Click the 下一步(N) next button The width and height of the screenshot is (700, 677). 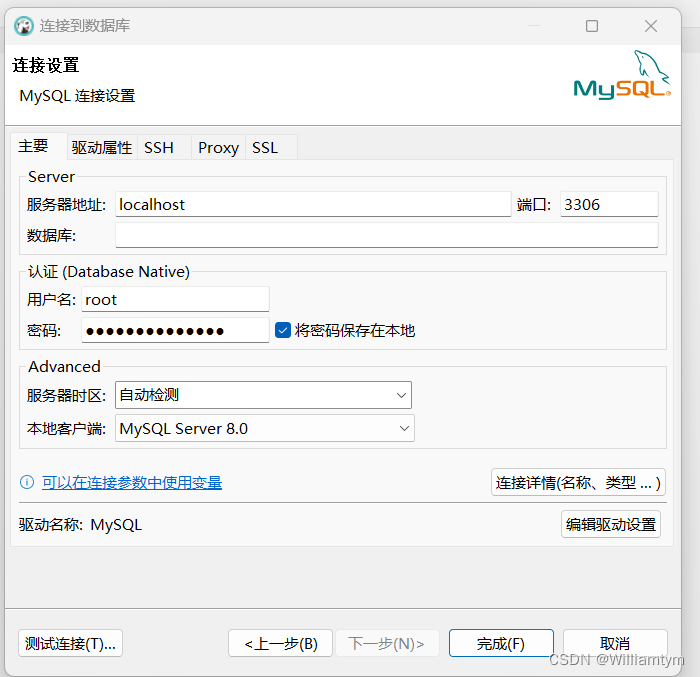point(387,643)
